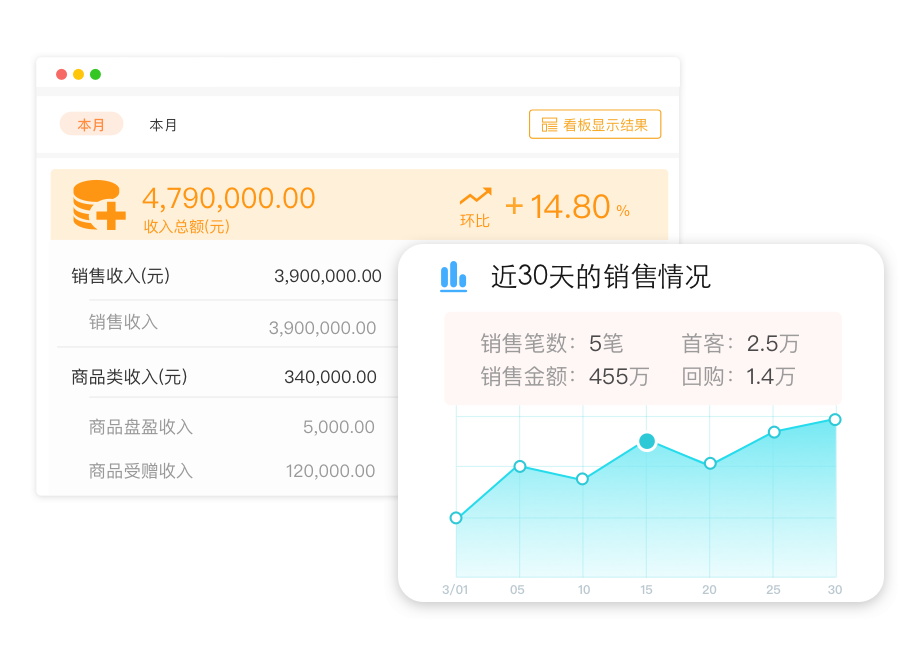Viewport: 920px width, 660px height.
Task: Click the orange coin stack income icon
Action: click(99, 206)
